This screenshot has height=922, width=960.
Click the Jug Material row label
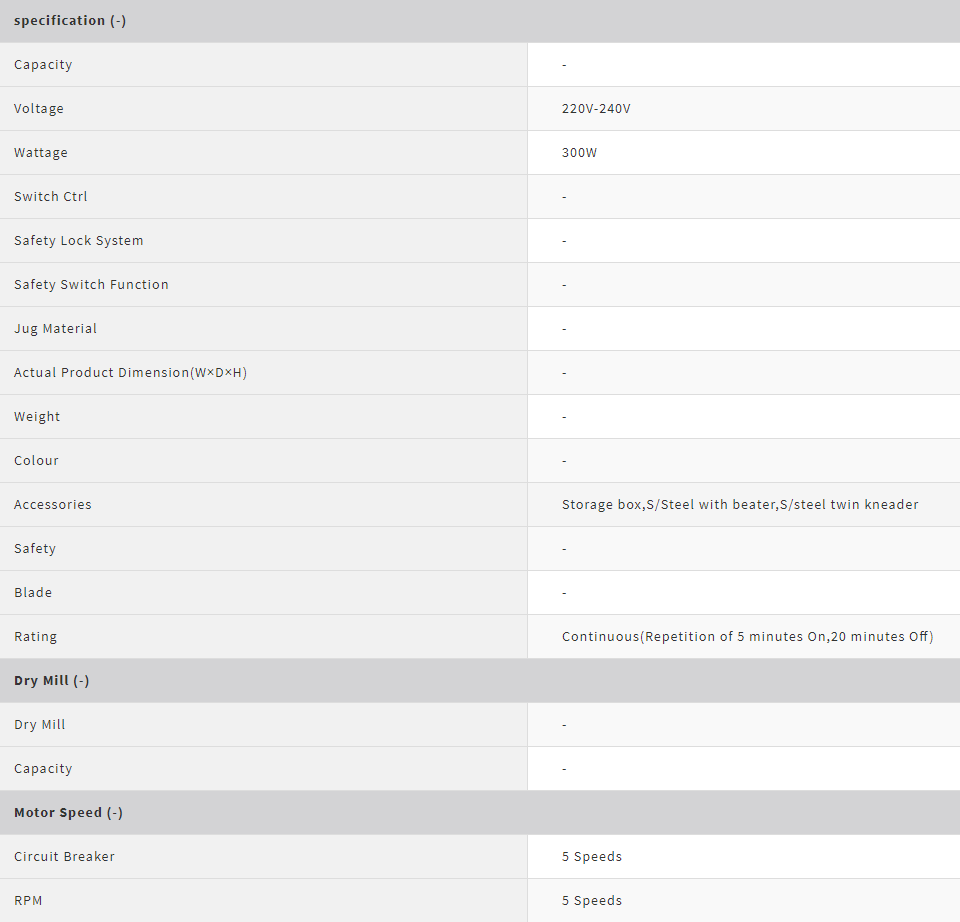55,329
